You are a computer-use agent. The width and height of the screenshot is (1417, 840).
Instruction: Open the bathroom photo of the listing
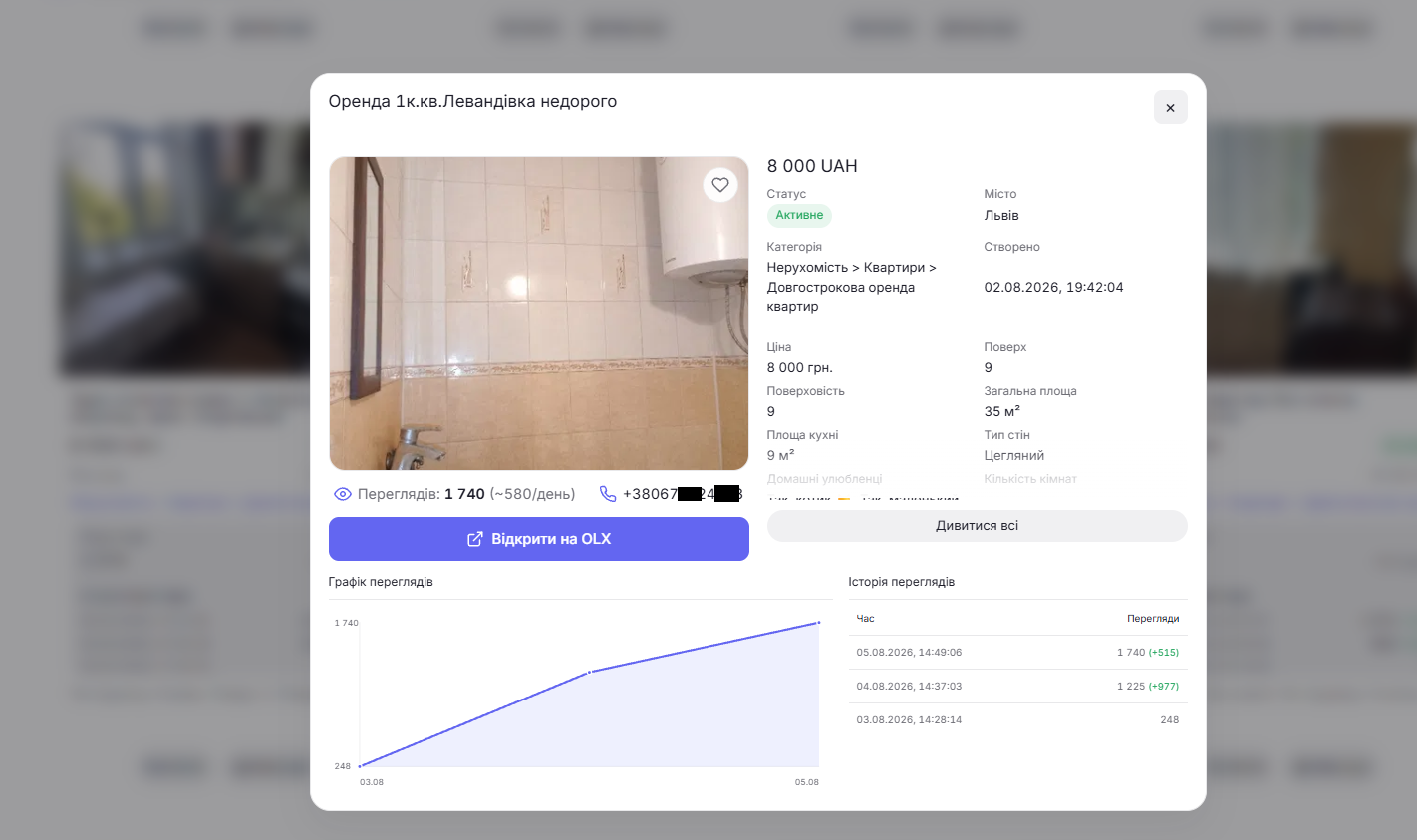pyautogui.click(x=538, y=314)
